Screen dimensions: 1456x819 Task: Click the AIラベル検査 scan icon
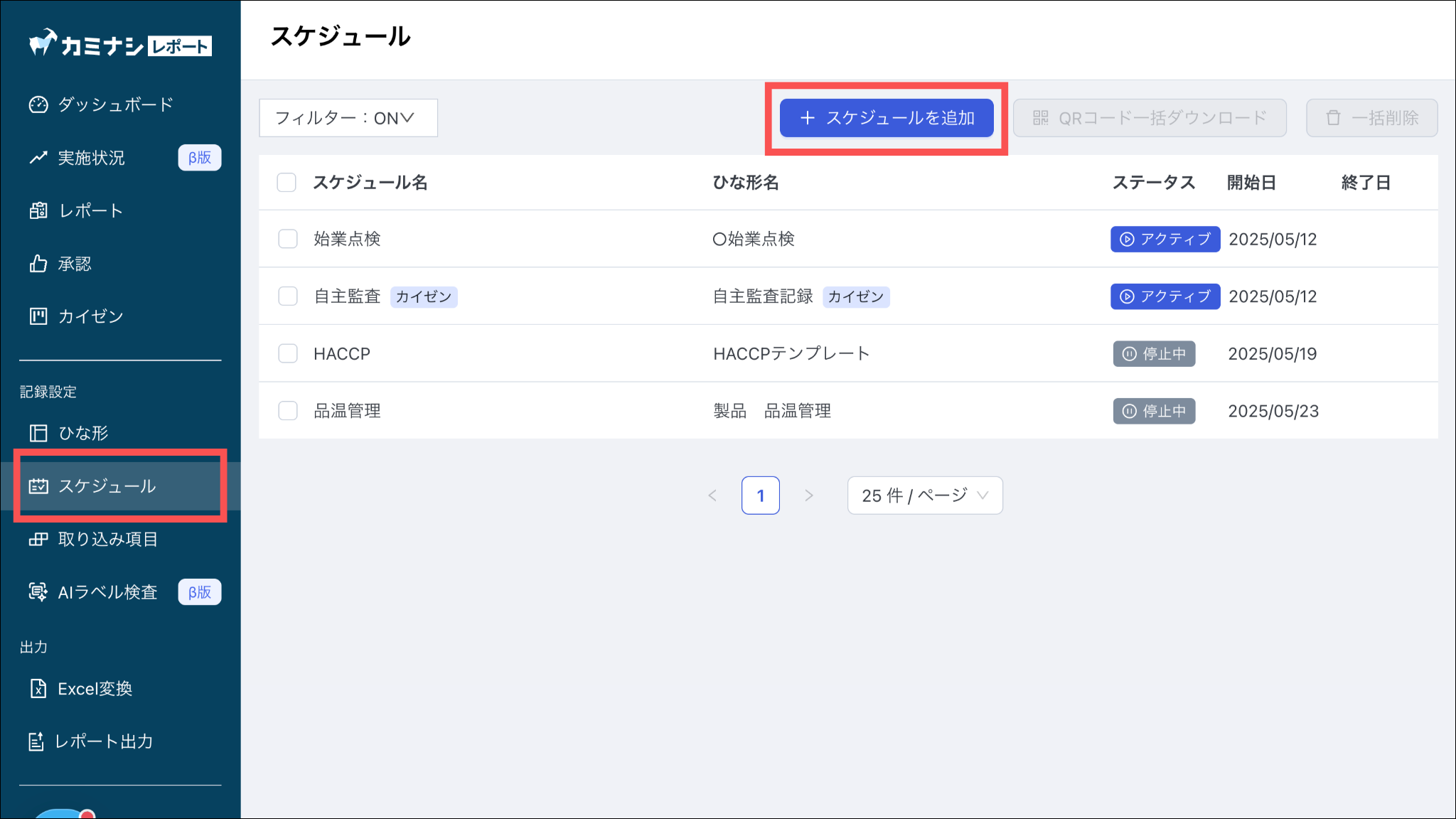[x=38, y=591]
